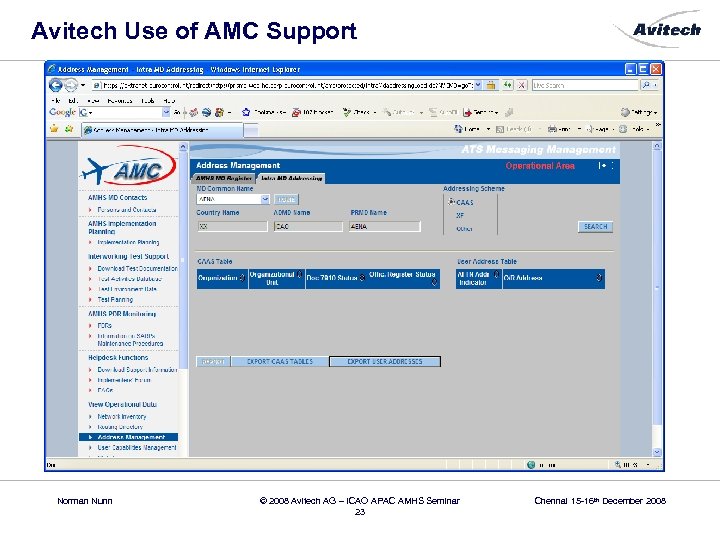Click the Page icon in command bar
The height and width of the screenshot is (540, 720).
[x=591, y=129]
